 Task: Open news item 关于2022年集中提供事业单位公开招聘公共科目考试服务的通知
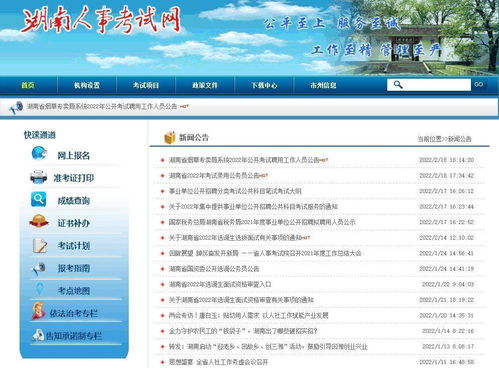click(253, 207)
